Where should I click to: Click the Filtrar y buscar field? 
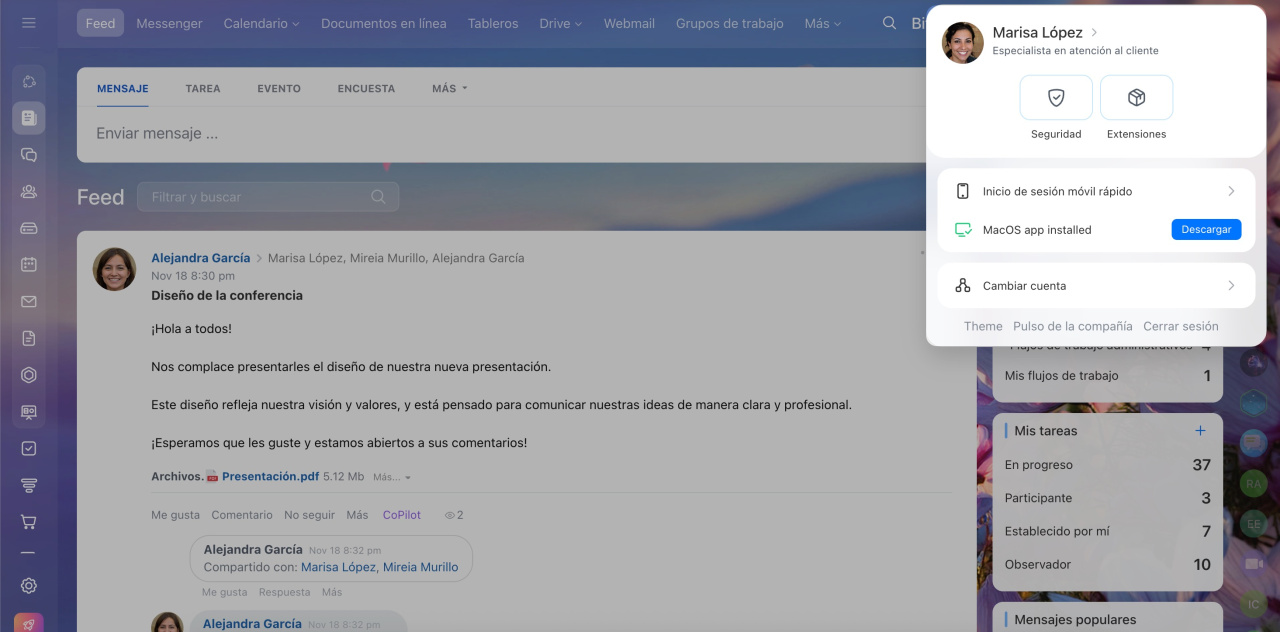258,197
